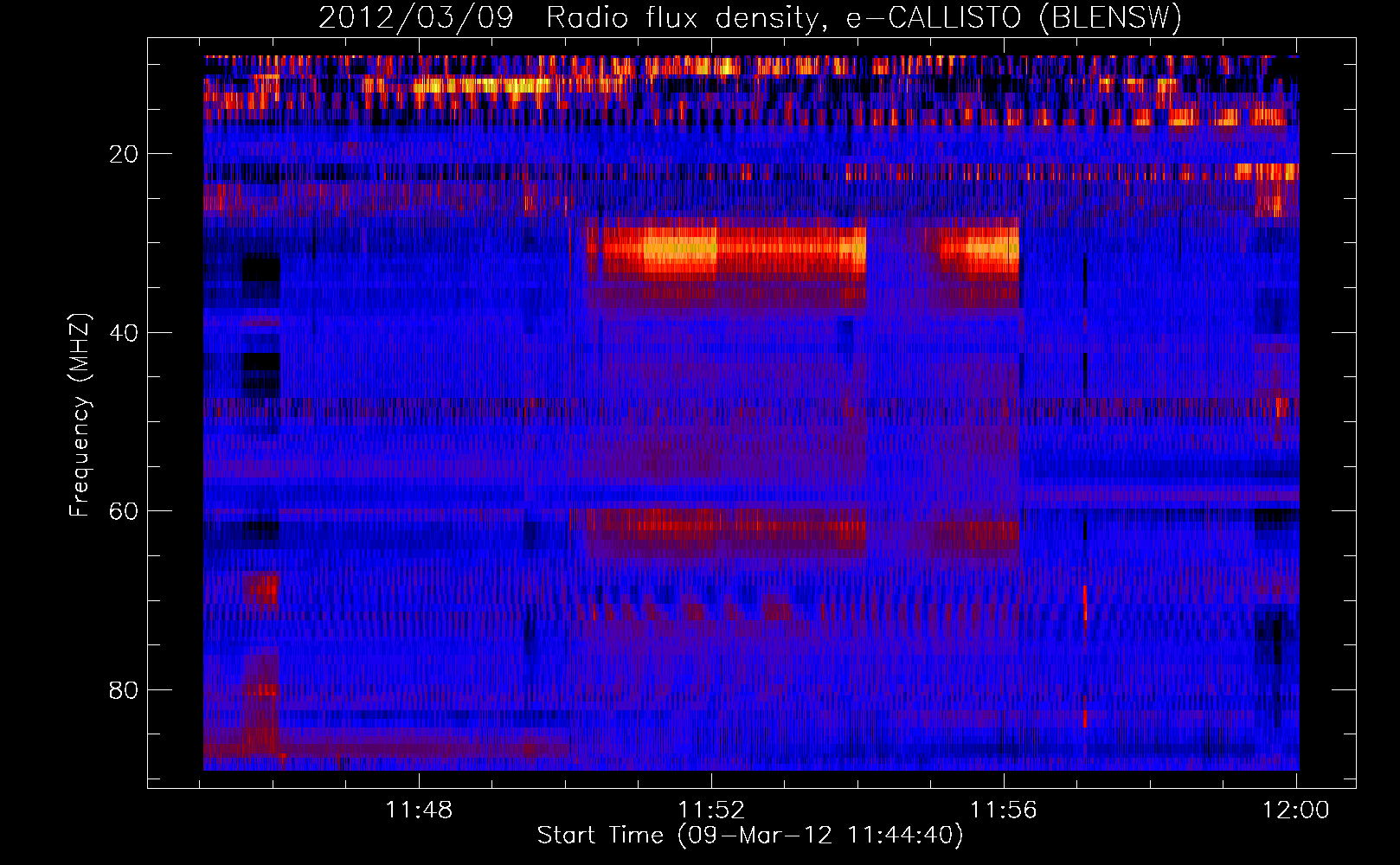Click the 60 MHz frequency label
Image resolution: width=1400 pixels, height=865 pixels.
click(124, 511)
